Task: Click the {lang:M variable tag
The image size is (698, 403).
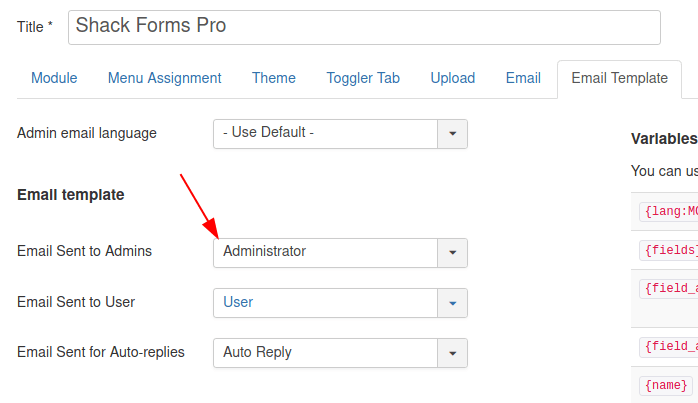Action: [669, 212]
